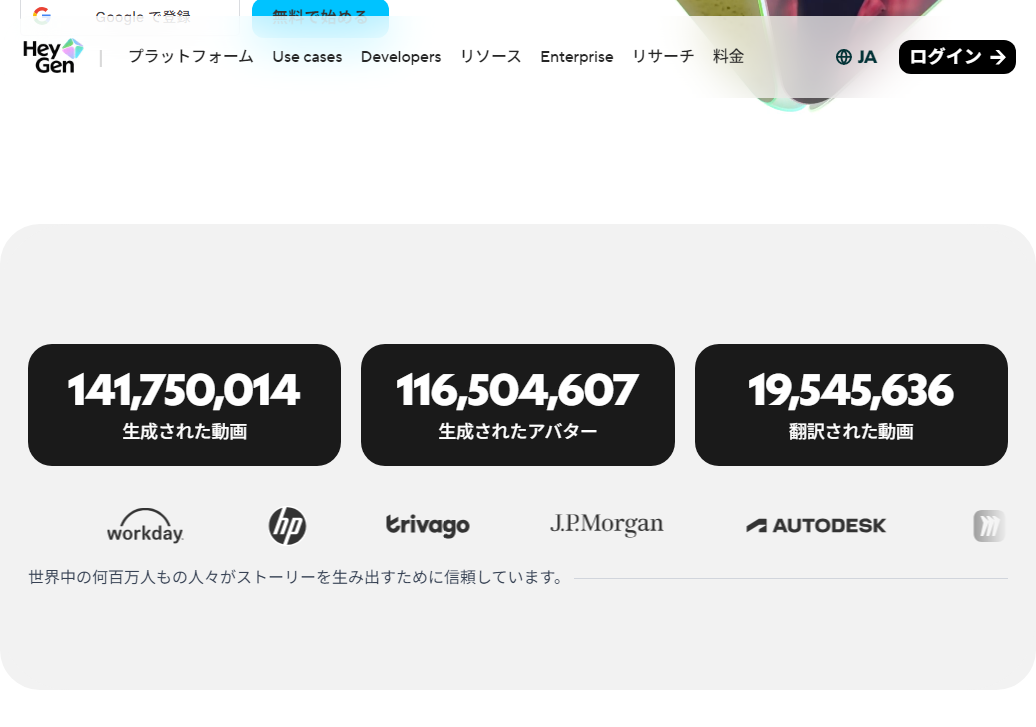Screen dimensions: 1036x727
Task: Open the 料金 pricing page
Action: [x=729, y=57]
